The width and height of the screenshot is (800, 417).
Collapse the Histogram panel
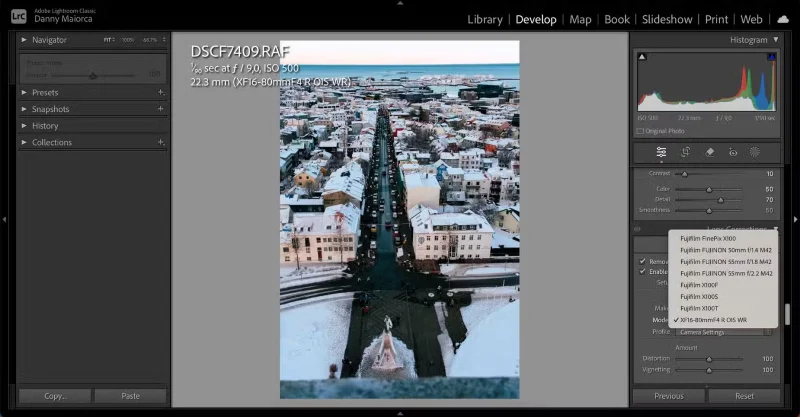775,39
